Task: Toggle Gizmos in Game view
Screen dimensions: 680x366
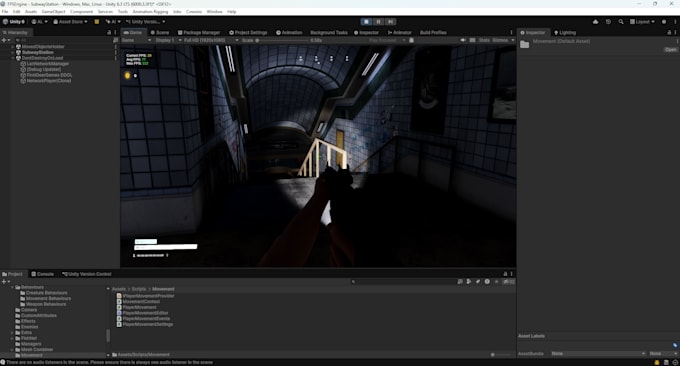Action: 500,40
